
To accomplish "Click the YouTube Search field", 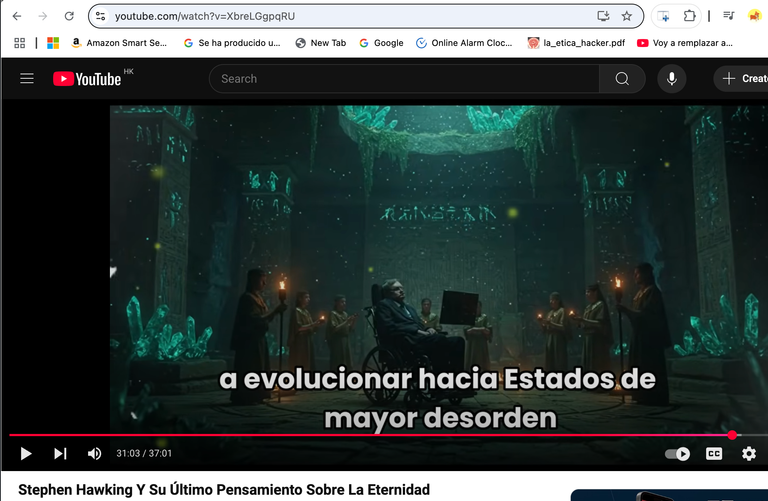I will click(x=404, y=79).
